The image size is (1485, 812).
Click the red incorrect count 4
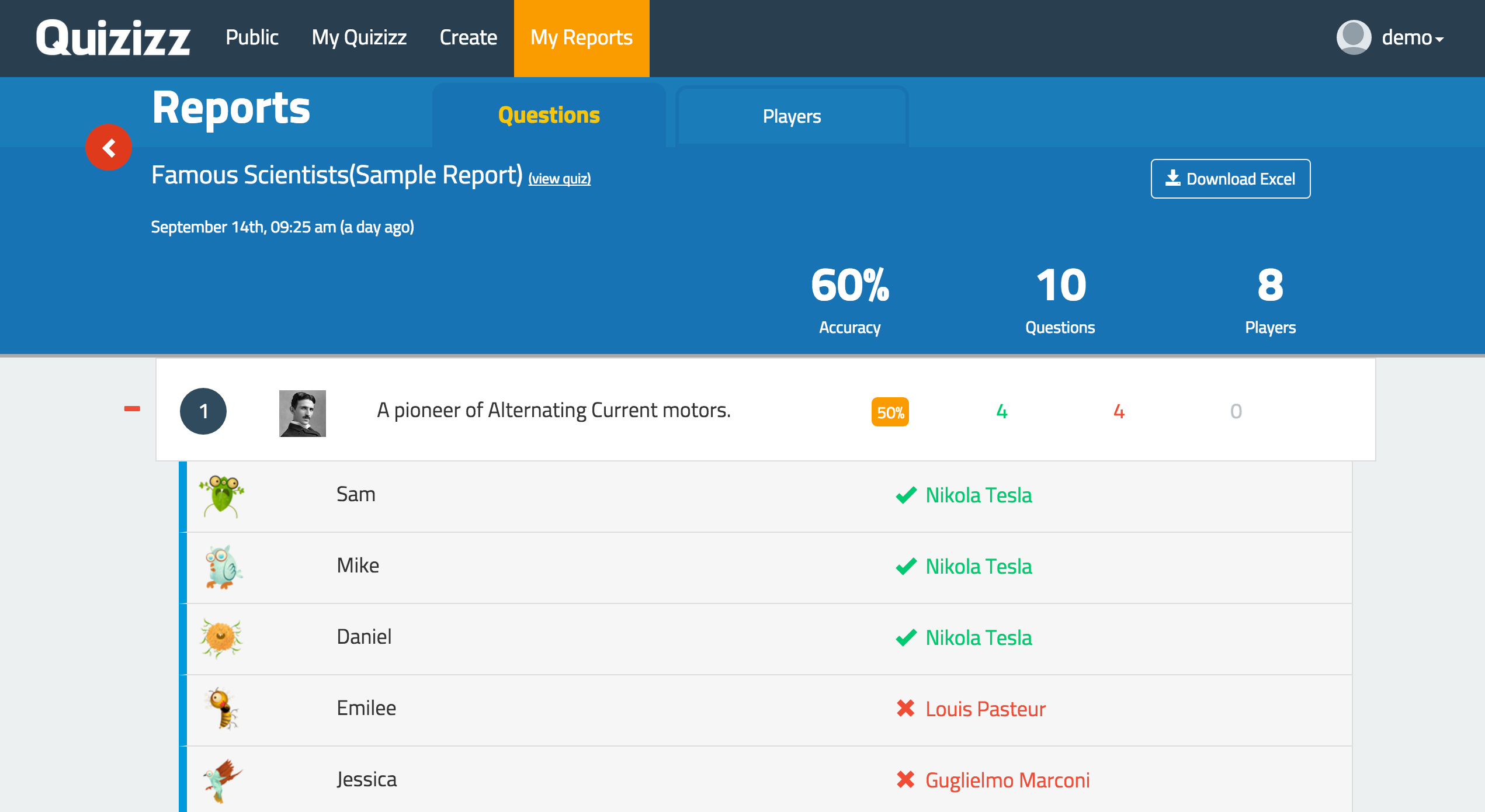point(1119,412)
